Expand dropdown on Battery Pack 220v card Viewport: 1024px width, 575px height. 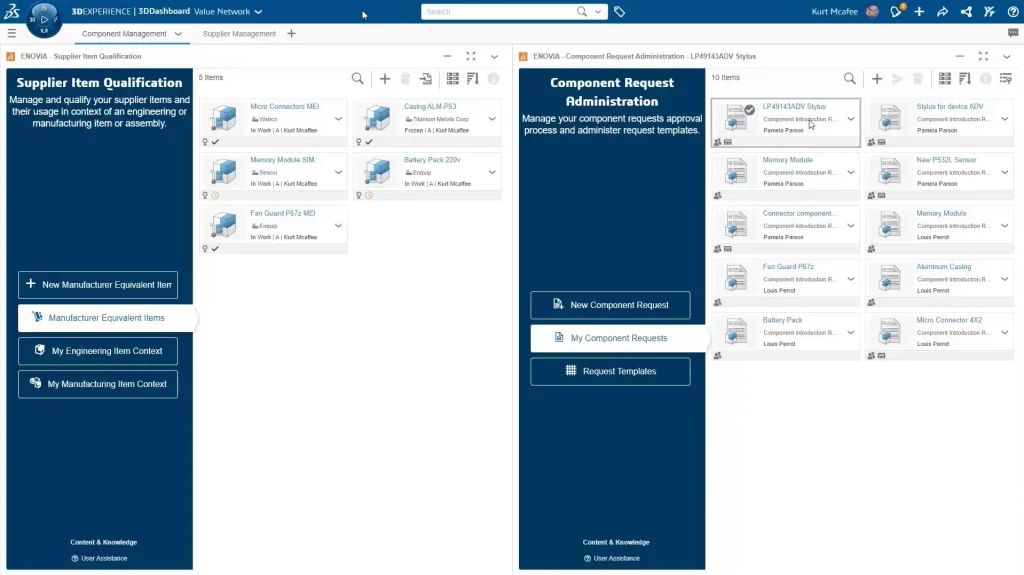click(492, 172)
